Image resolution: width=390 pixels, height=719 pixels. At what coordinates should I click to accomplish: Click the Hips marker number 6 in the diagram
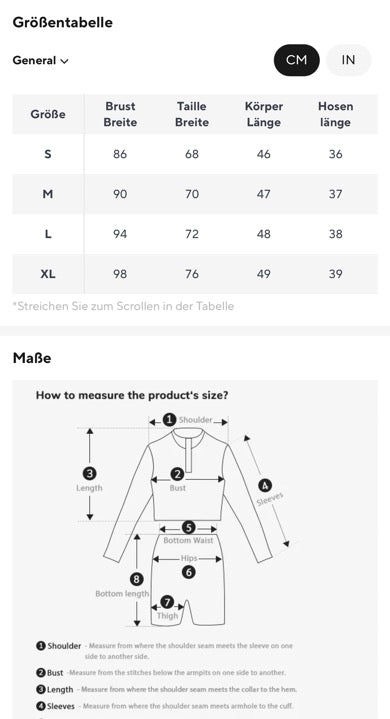(x=188, y=572)
